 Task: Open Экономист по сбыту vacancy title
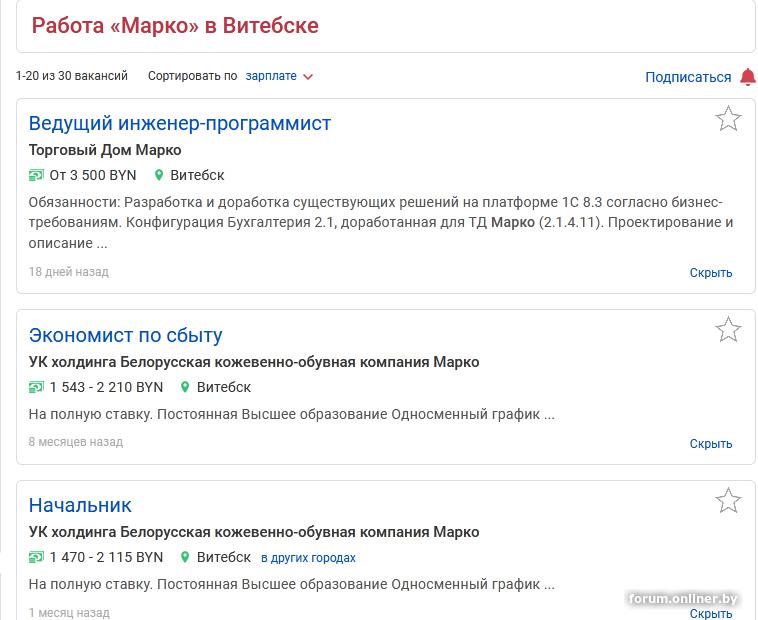click(126, 335)
